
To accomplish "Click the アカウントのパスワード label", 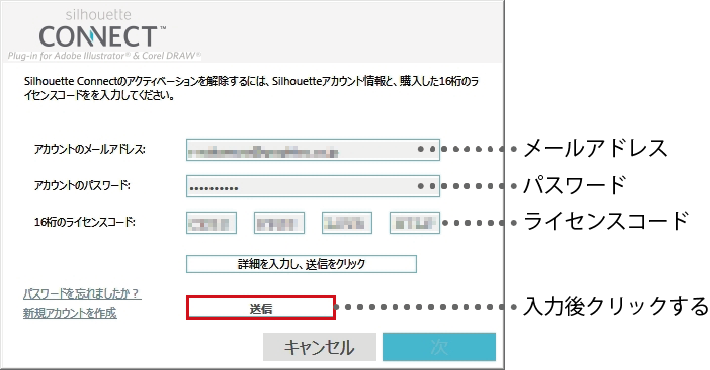I will 82,185.
